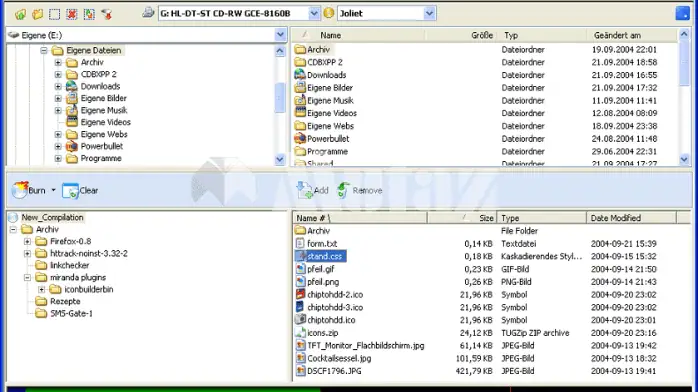Screen dimensions: 698x392
Task: Expand the iconbuilderbin folder
Action: pos(42,289)
